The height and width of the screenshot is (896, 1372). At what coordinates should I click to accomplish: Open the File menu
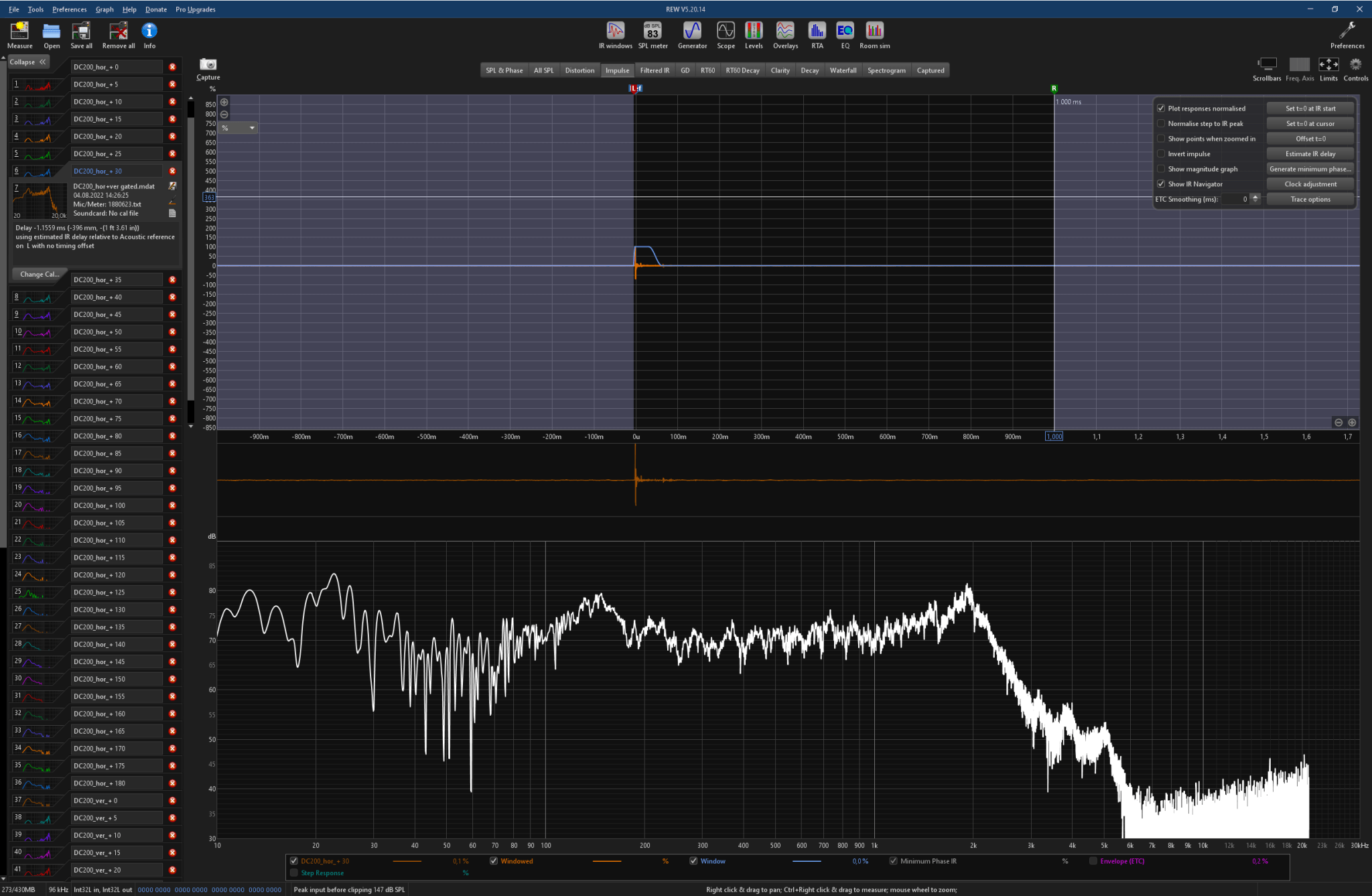(x=13, y=9)
